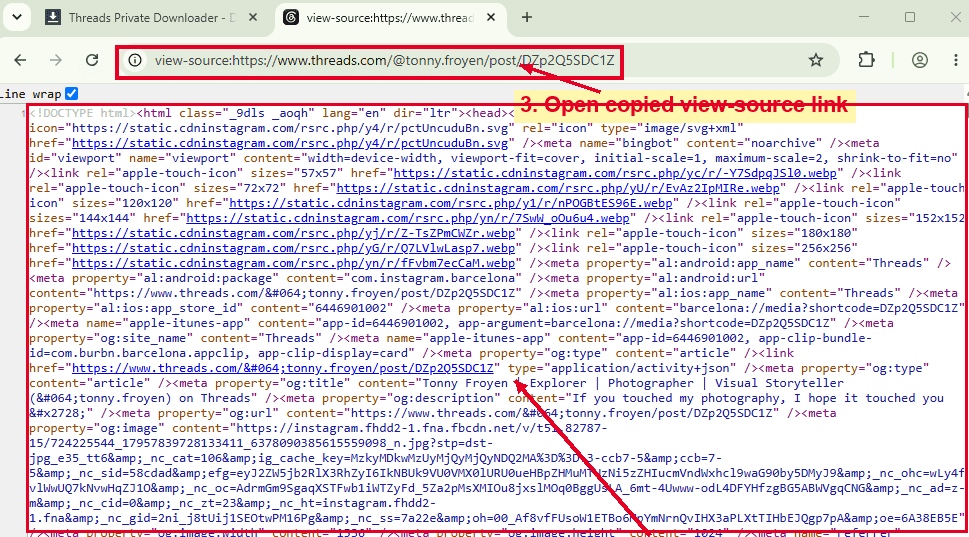Viewport: 969px width, 537px height.
Task: Open threads.com tonny.froyen post link
Action: (x=283, y=368)
